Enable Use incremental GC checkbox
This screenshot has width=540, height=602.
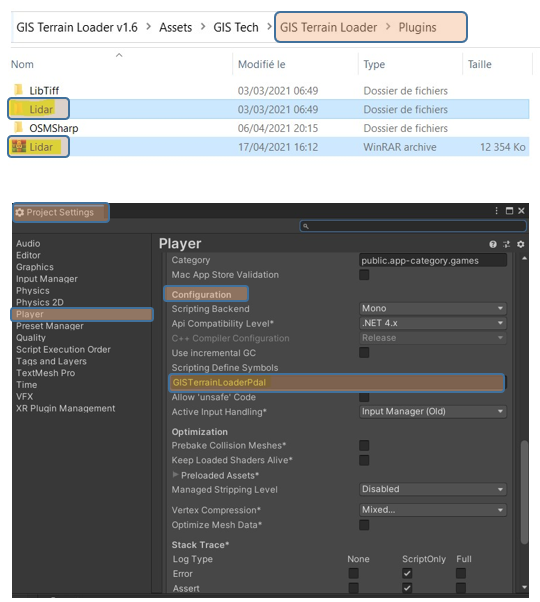pyautogui.click(x=364, y=352)
